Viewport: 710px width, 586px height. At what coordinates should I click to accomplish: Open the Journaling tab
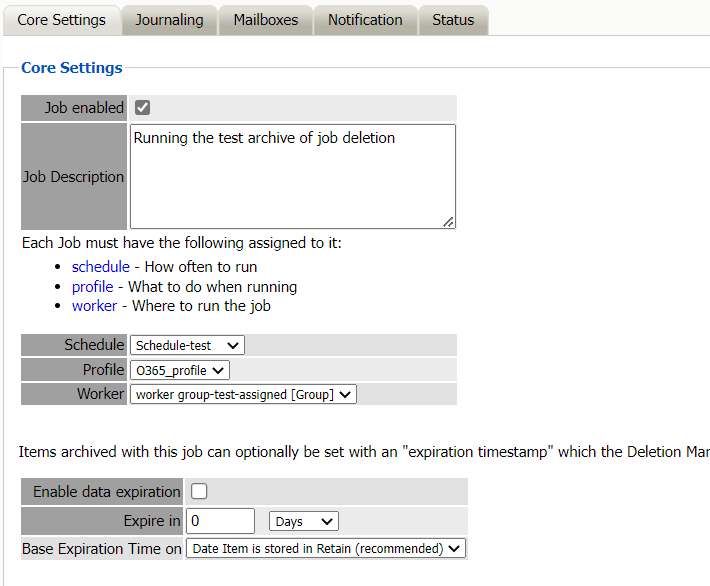[x=169, y=20]
